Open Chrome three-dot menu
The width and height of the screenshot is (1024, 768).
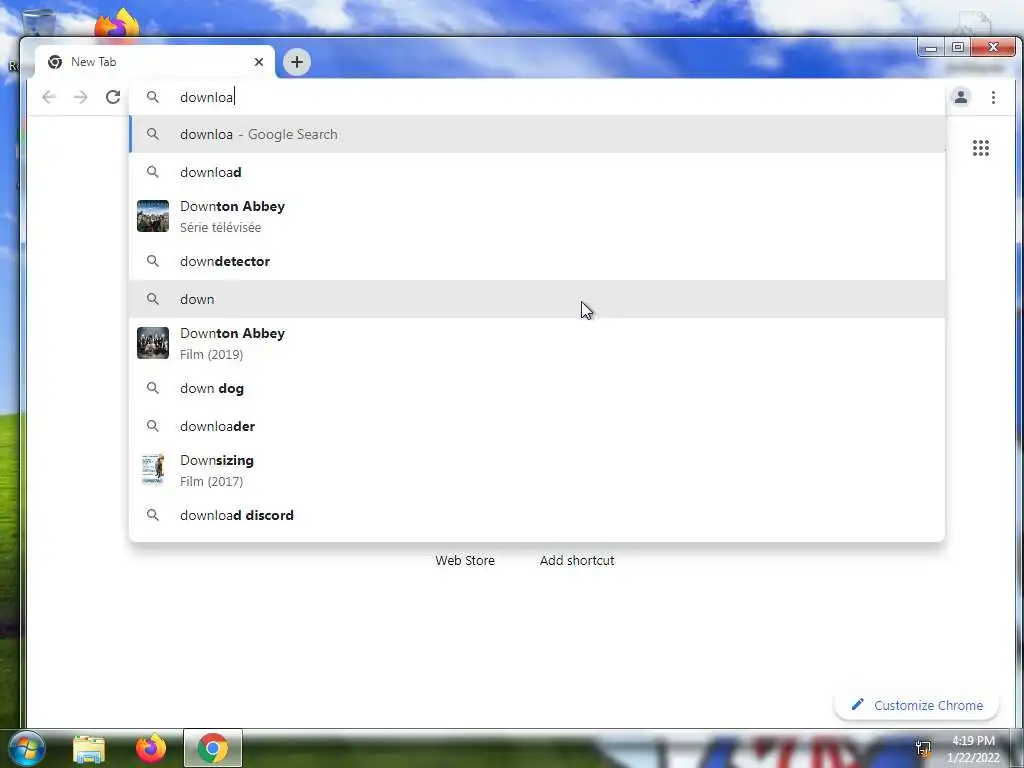point(993,97)
